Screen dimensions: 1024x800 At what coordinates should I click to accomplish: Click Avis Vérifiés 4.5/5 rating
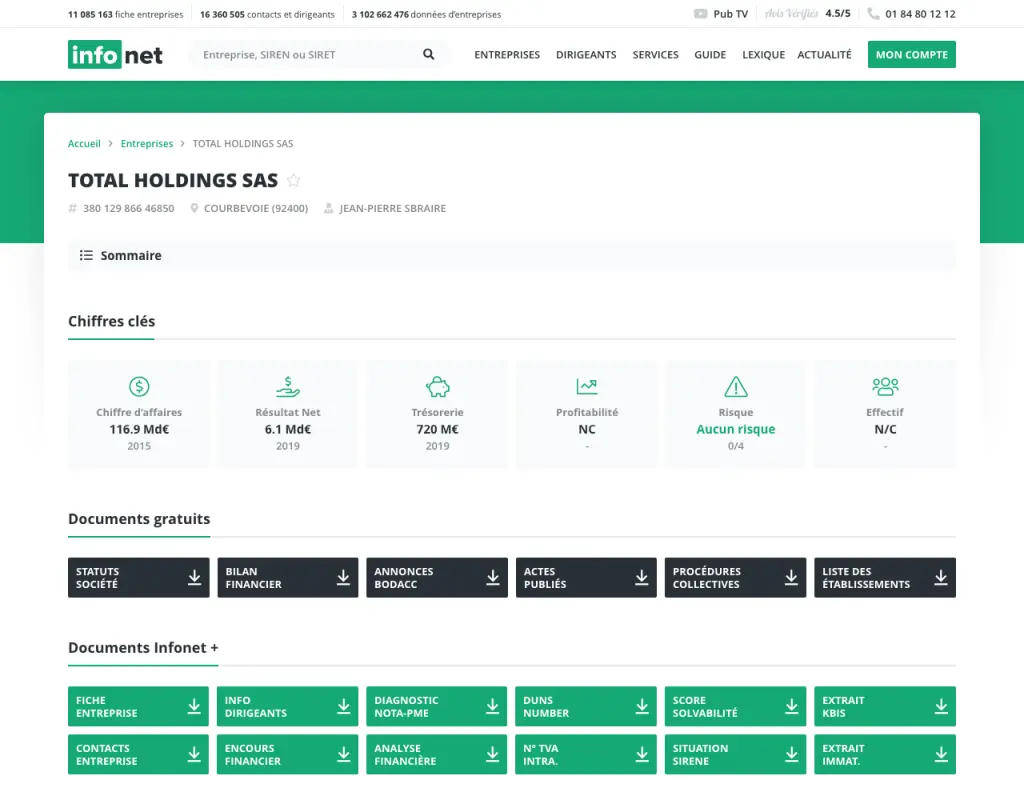click(808, 14)
